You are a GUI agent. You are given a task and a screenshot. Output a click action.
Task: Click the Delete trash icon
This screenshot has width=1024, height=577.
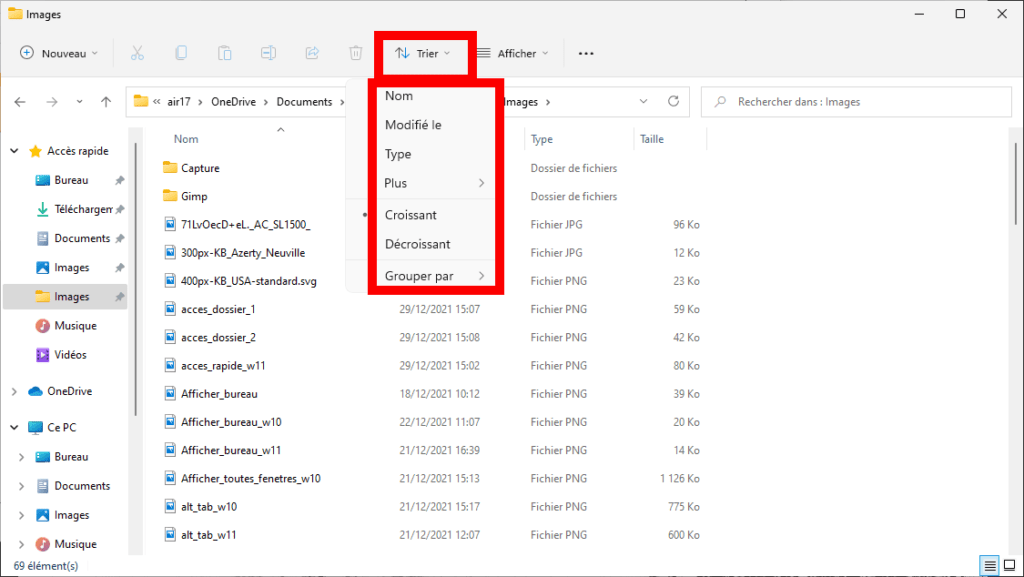click(355, 54)
